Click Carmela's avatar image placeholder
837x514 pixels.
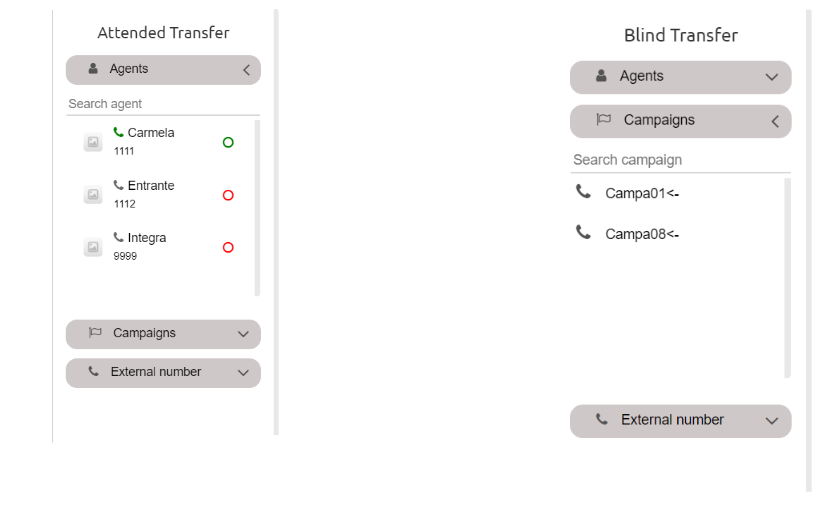coord(93,143)
